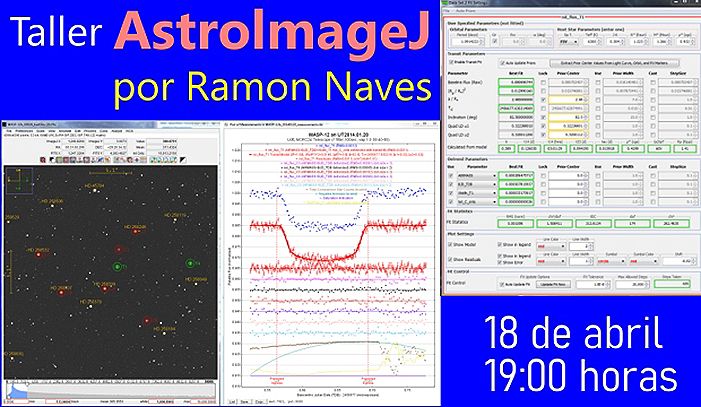Open Auto Priors menu in Fit Settings

click(x=465, y=11)
